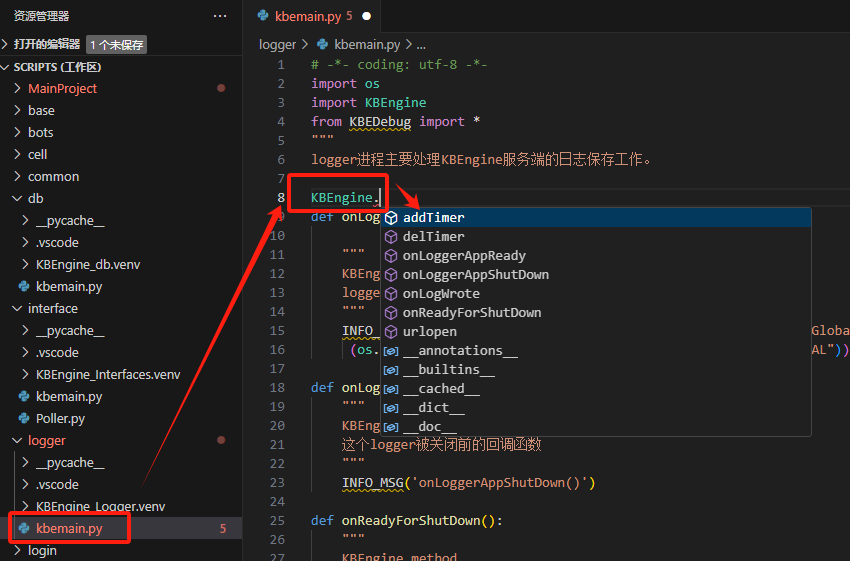The image size is (850, 561).
Task: Click onLoggerAppReady method icon in suggestions
Action: pos(391,256)
